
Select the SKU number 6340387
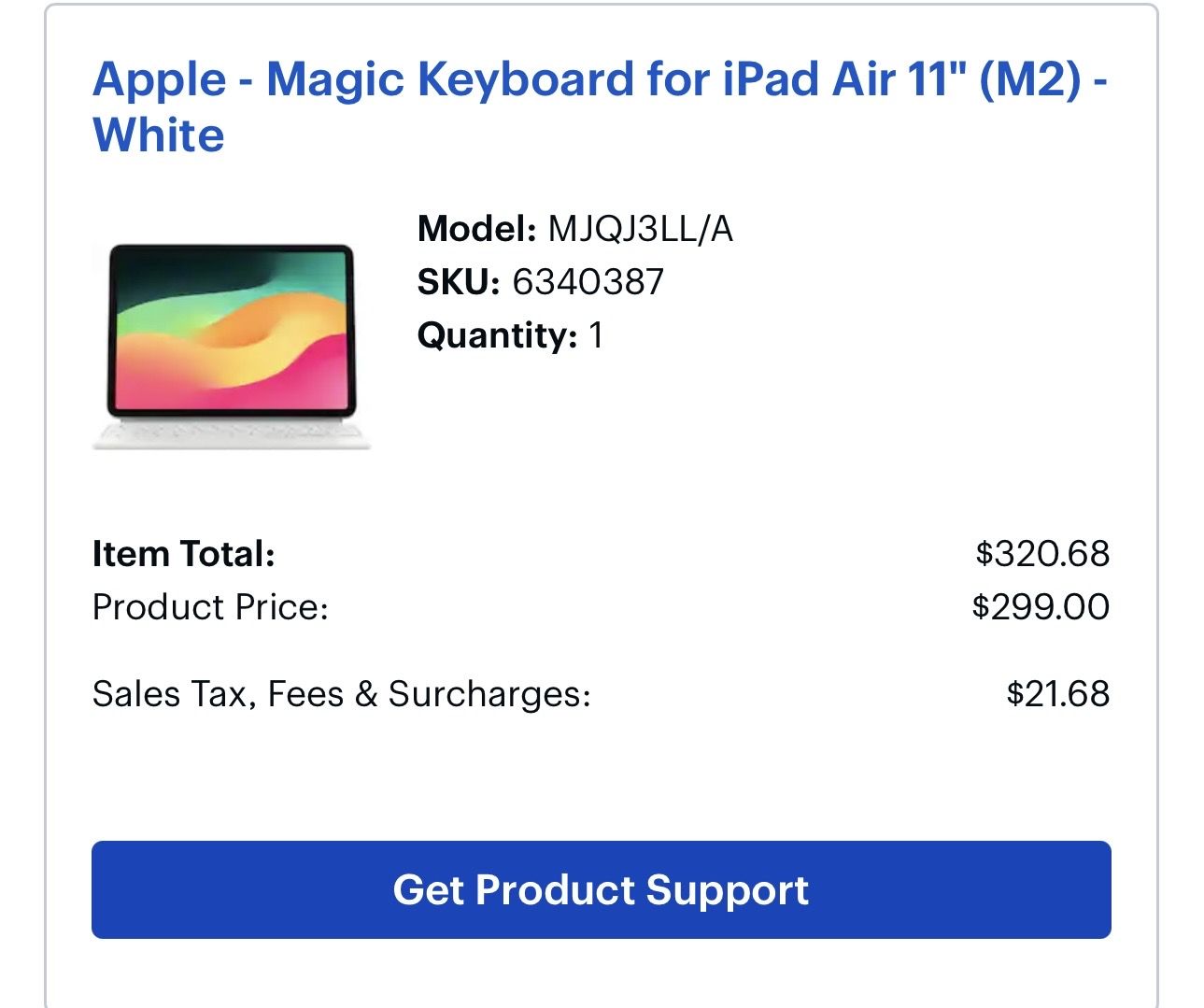pos(588,282)
